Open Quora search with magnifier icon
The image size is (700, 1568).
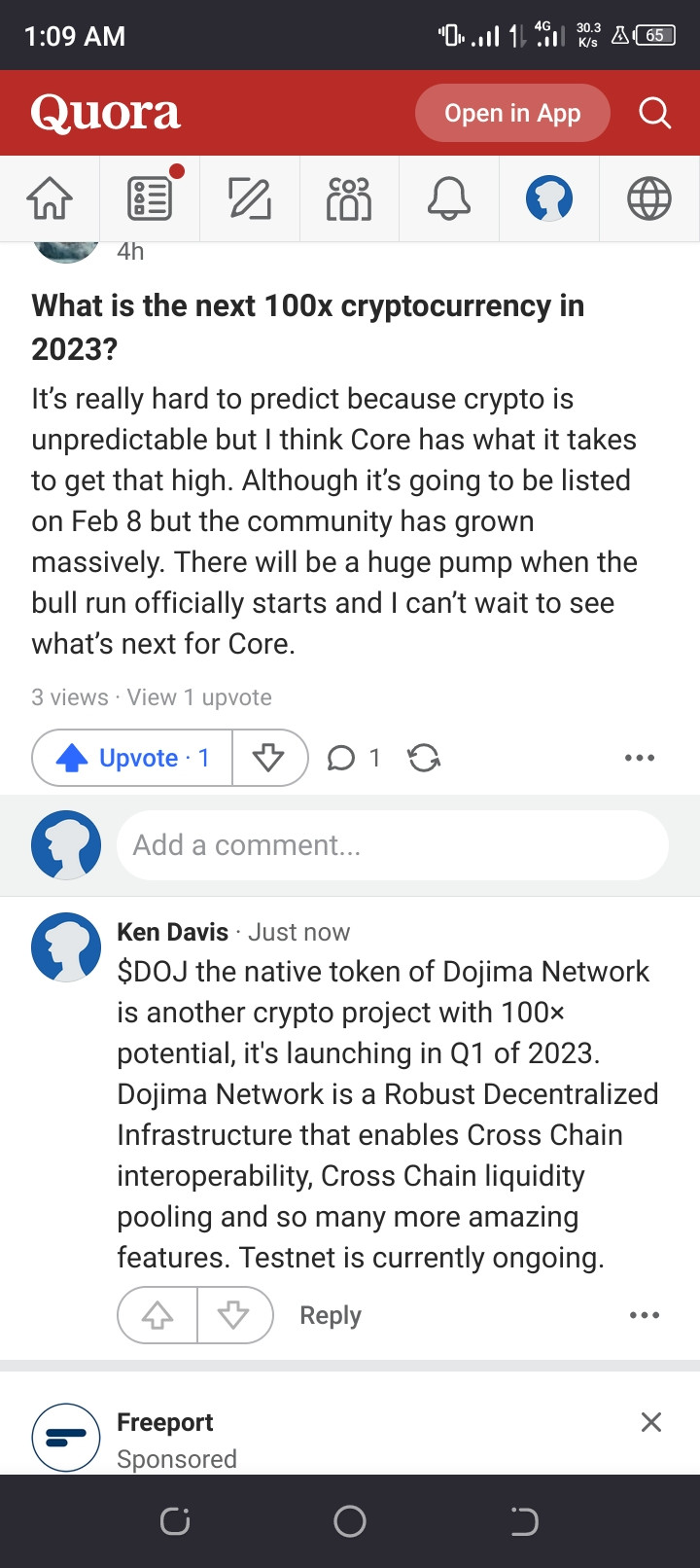click(x=654, y=113)
